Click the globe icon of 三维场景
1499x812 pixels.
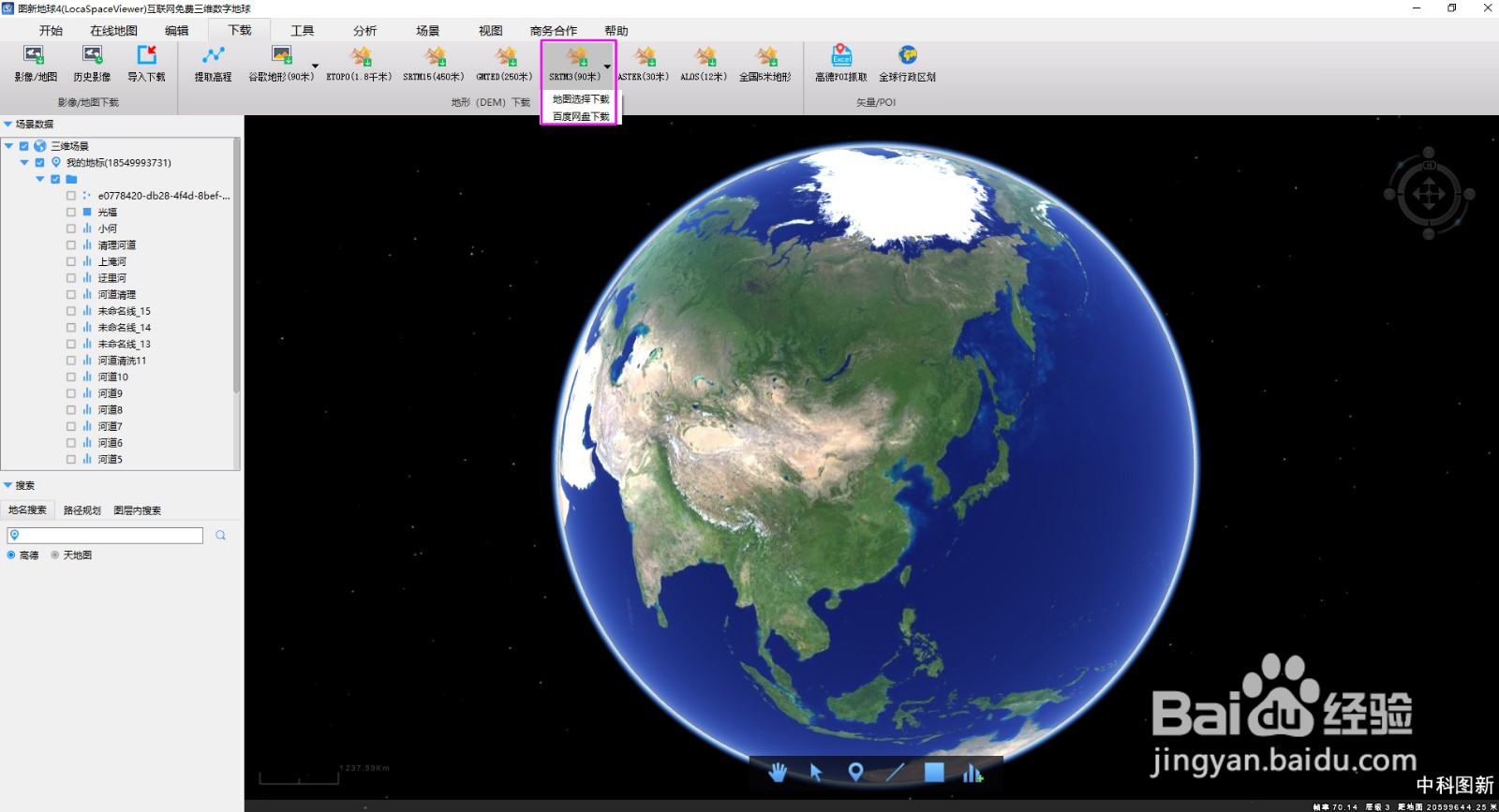(x=40, y=146)
